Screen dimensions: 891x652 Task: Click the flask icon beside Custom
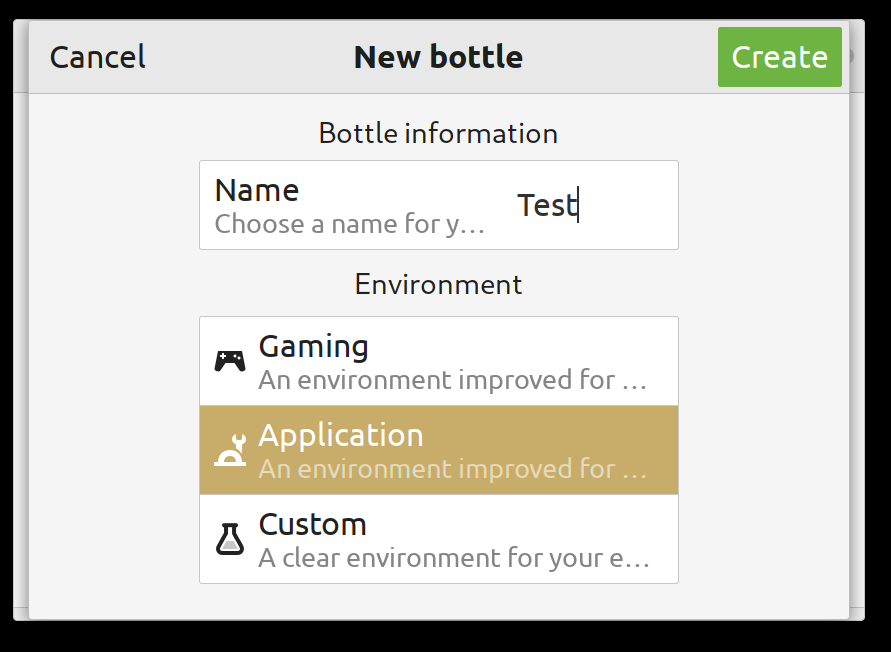pos(231,538)
